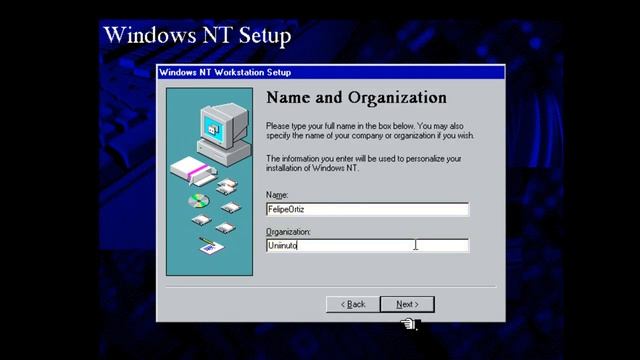Click the Windows NT Setup banner text
The height and width of the screenshot is (360, 640).
(x=198, y=35)
